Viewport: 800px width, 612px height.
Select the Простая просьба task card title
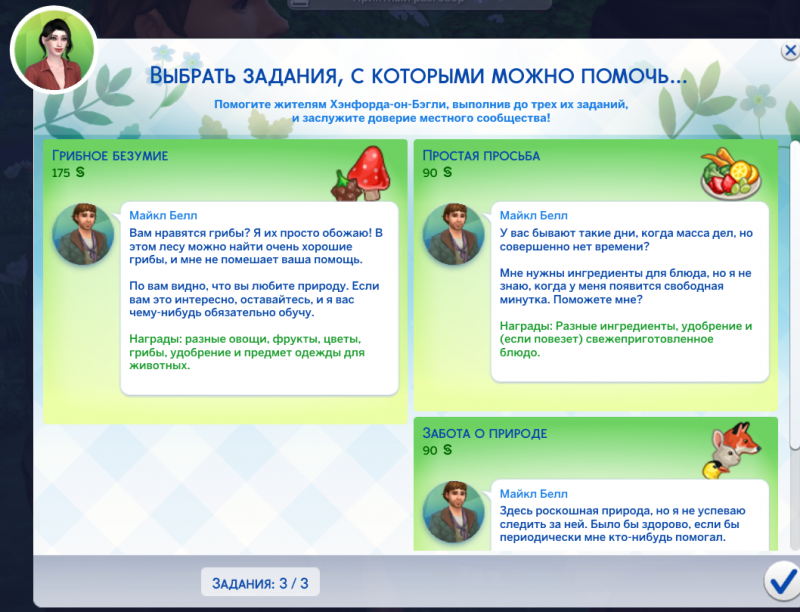click(x=481, y=156)
